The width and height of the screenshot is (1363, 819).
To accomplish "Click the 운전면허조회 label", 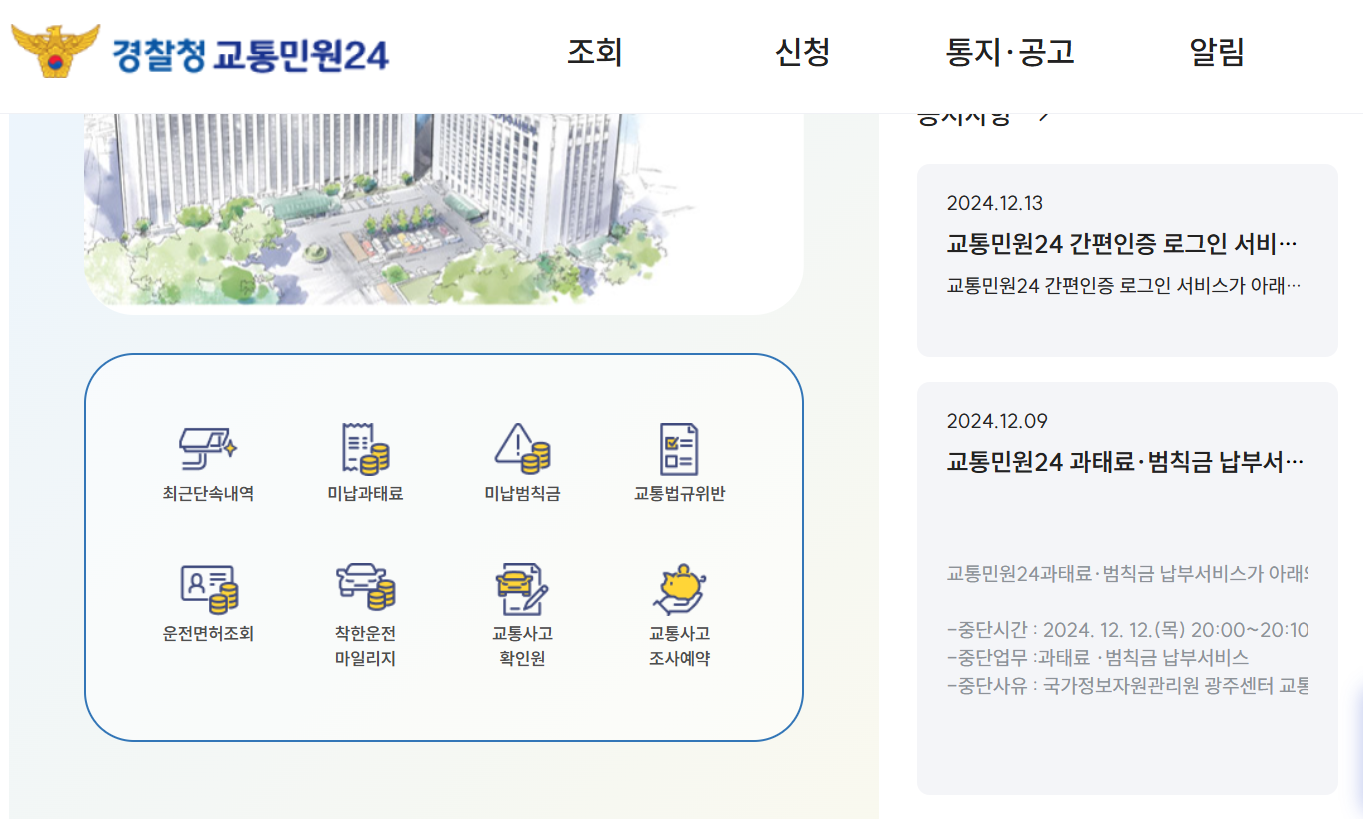I will coord(208,634).
